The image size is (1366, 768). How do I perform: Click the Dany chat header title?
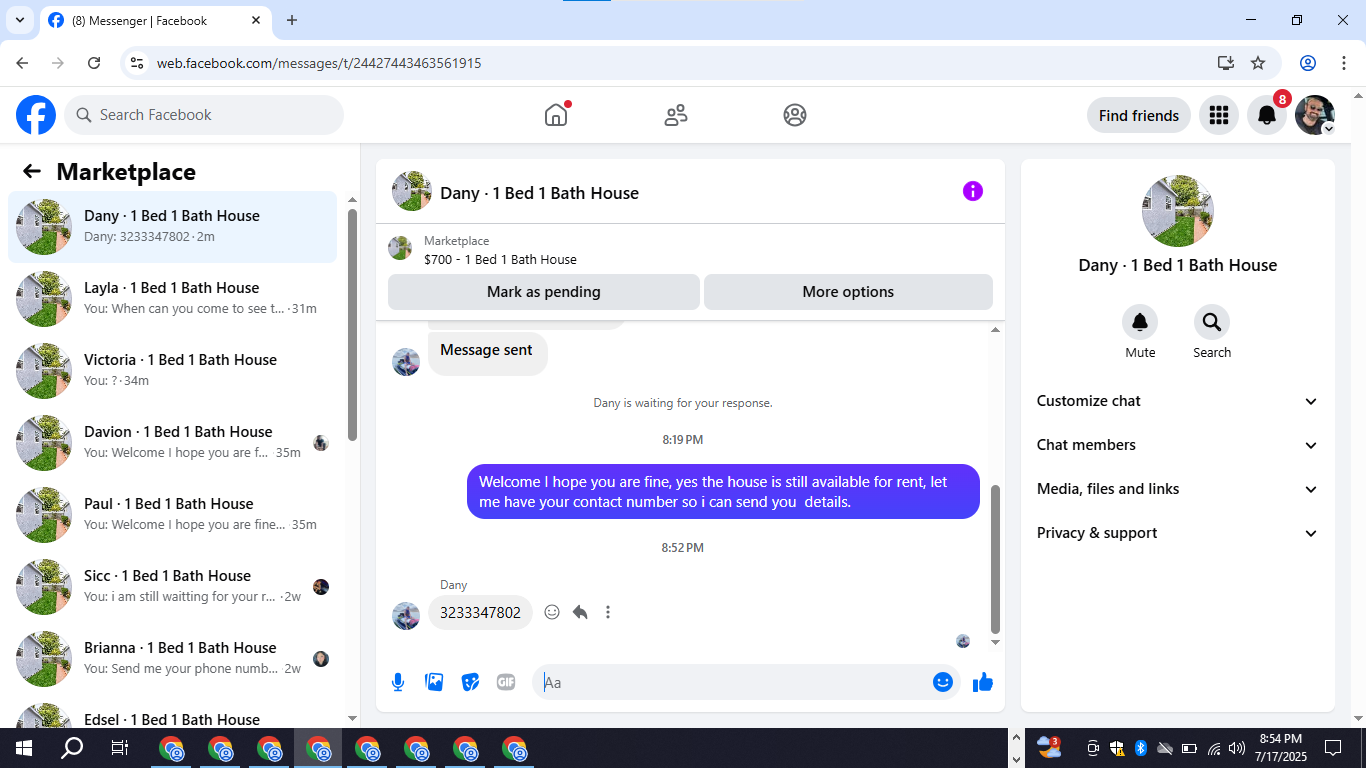click(539, 193)
